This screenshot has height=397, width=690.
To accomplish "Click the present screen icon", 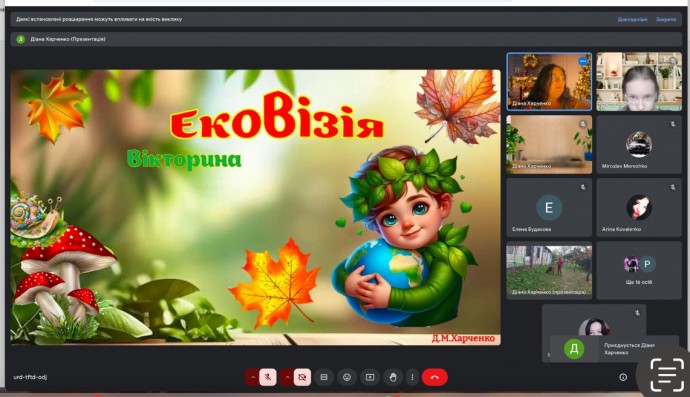I will pyautogui.click(x=370, y=377).
